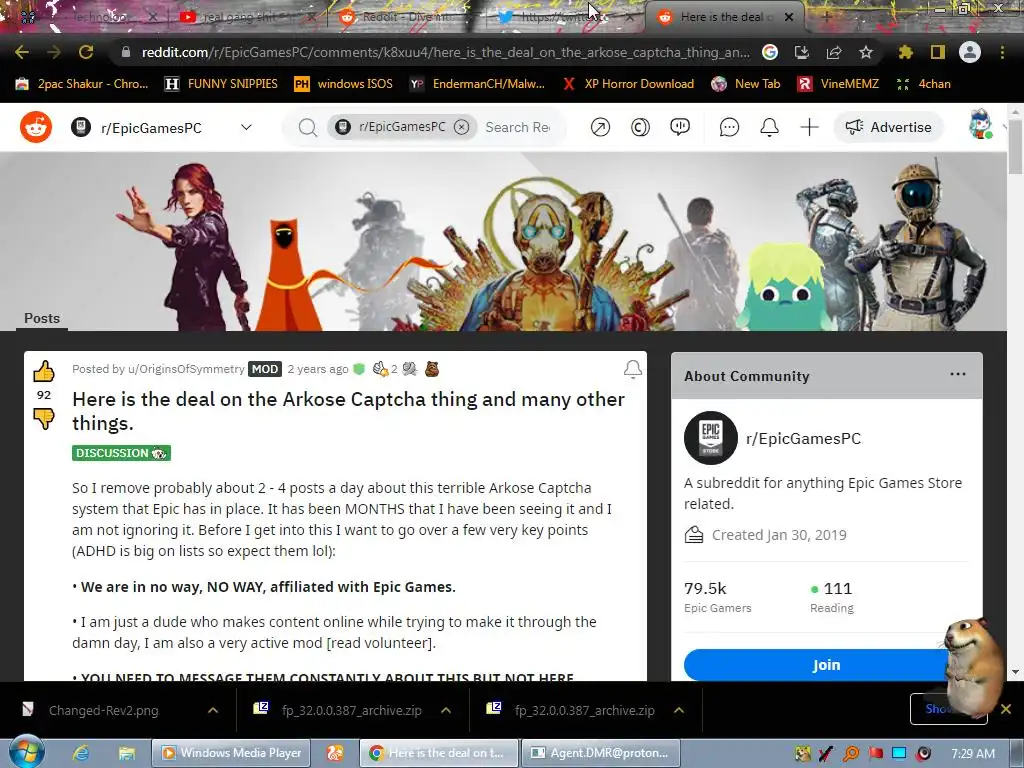Screen dimensions: 1024x768
Task: Open the EndermanCH/Malw... bookmark
Action: coord(477,84)
